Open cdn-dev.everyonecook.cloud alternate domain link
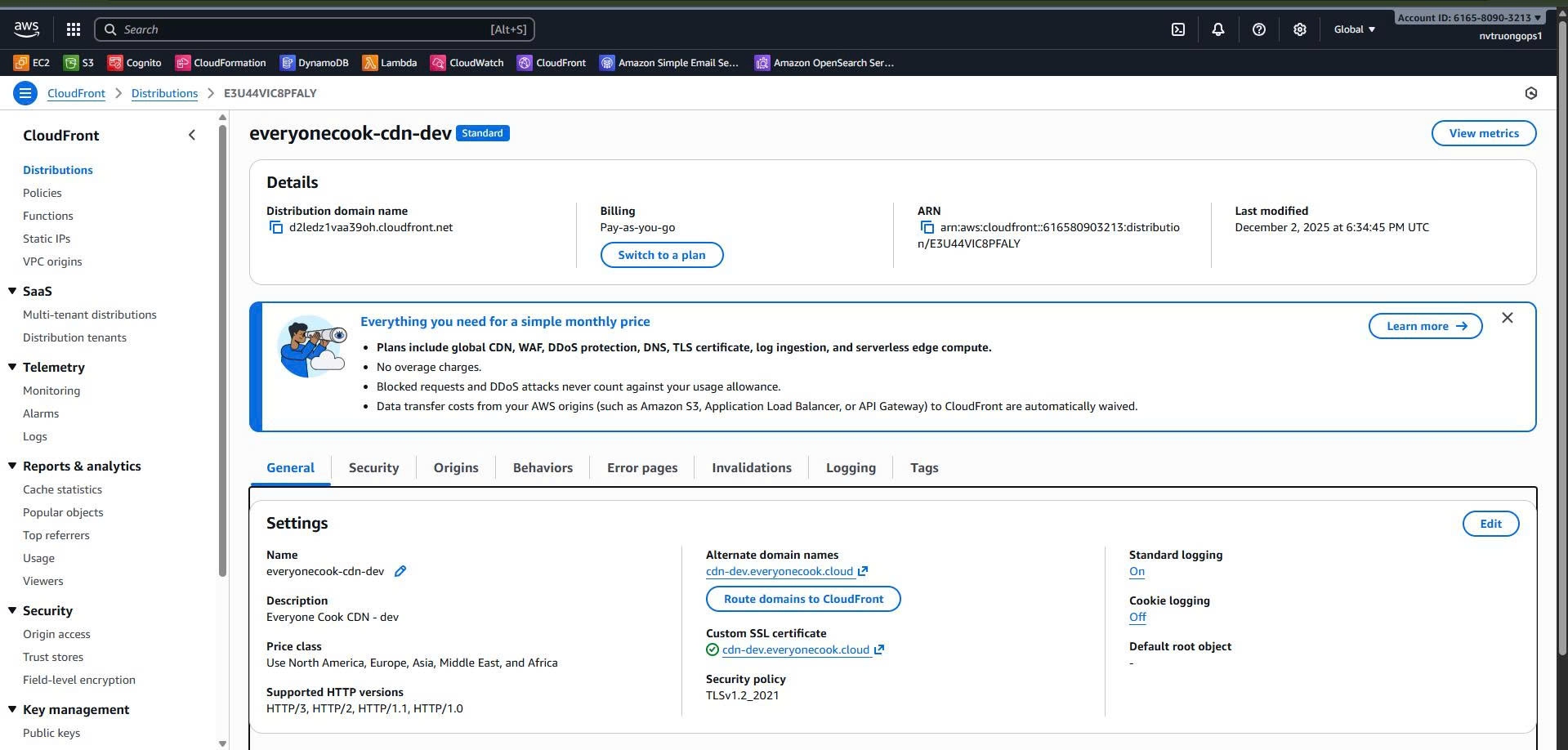The height and width of the screenshot is (750, 1568). [x=780, y=572]
